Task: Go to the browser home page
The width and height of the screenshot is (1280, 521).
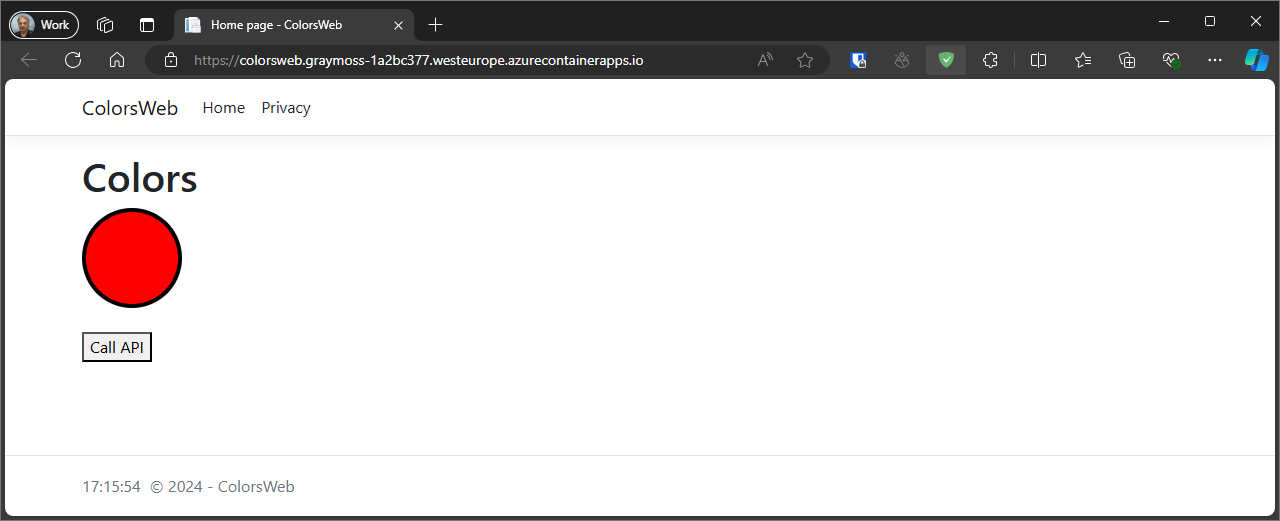Action: [x=117, y=60]
